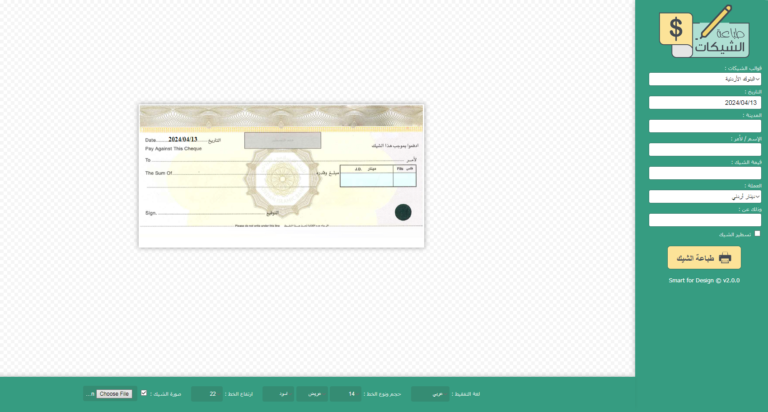Click the grey box on the cheque preview
Image resolution: width=768 pixels, height=412 pixels.
[x=282, y=141]
